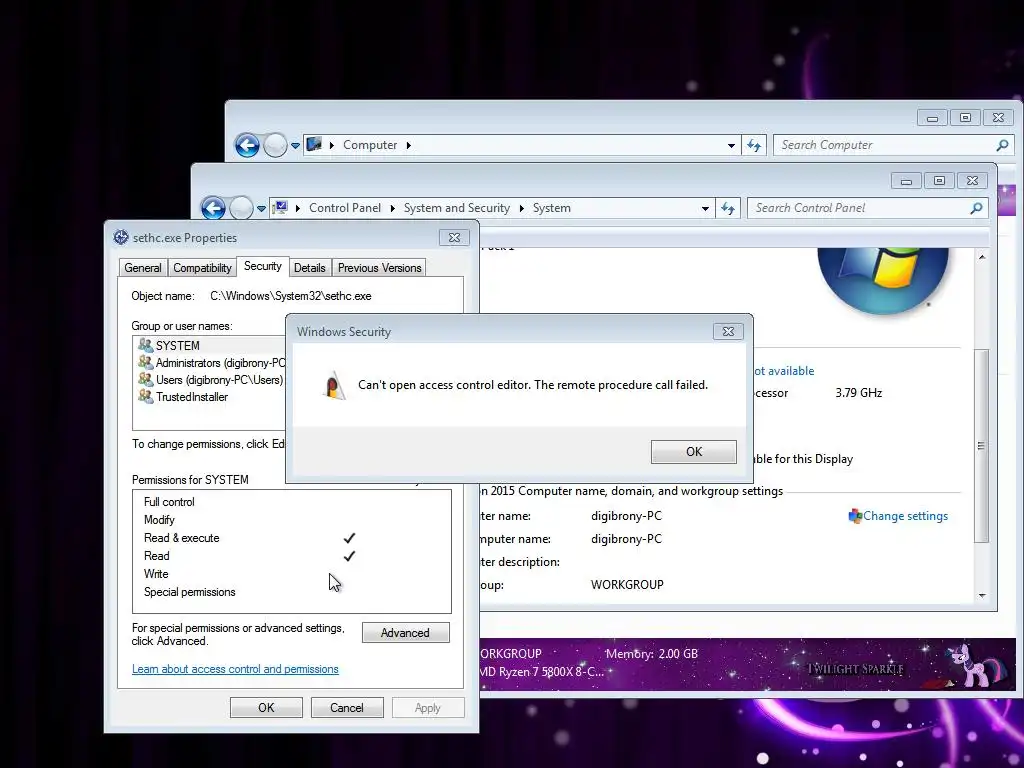The width and height of the screenshot is (1024, 768).
Task: Click the sethc.exe Properties title icon
Action: pos(121,238)
